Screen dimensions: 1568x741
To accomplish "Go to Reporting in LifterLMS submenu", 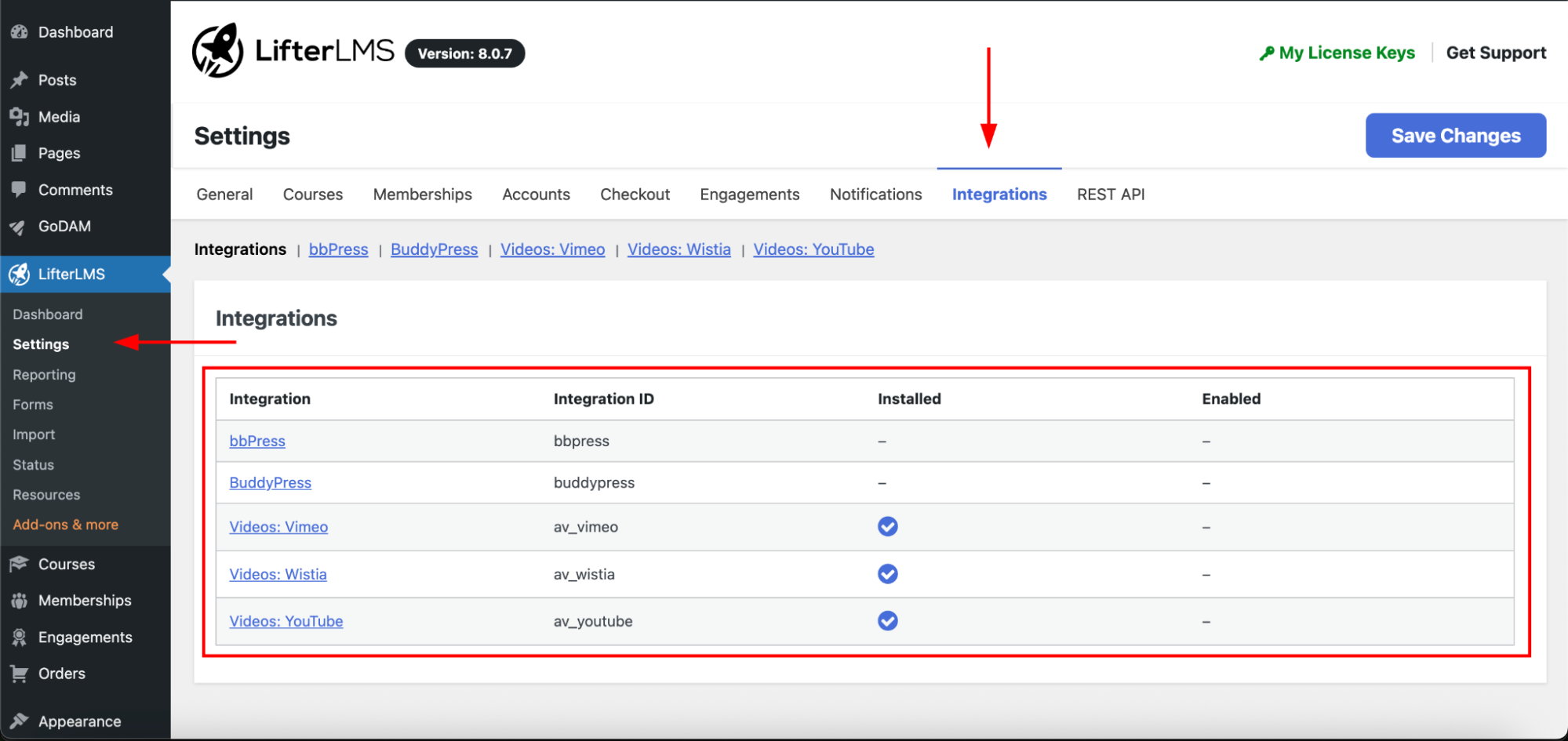I will [44, 375].
